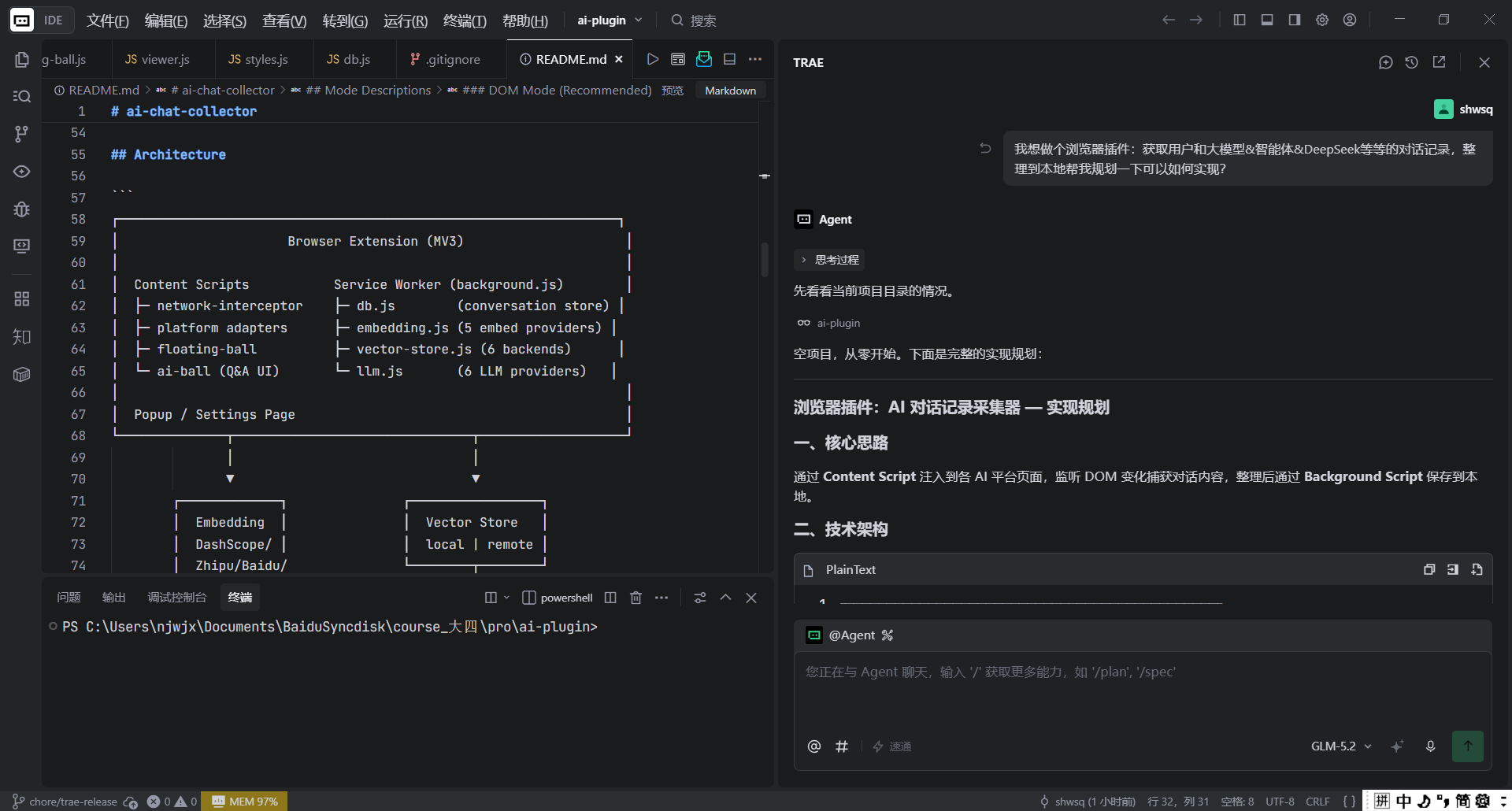Expand the 思考过程 thinking section
1512x811 pixels.
tap(829, 260)
